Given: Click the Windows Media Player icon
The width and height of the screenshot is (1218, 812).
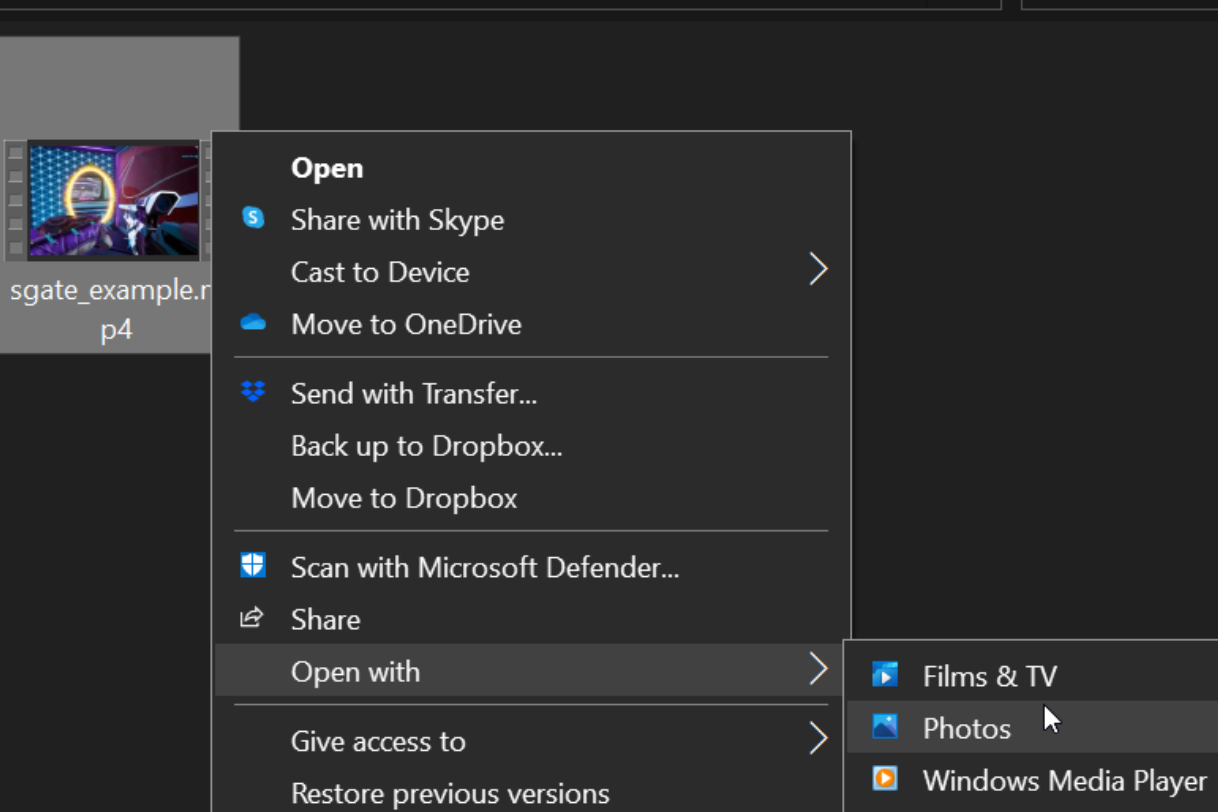Looking at the screenshot, I should coord(885,778).
